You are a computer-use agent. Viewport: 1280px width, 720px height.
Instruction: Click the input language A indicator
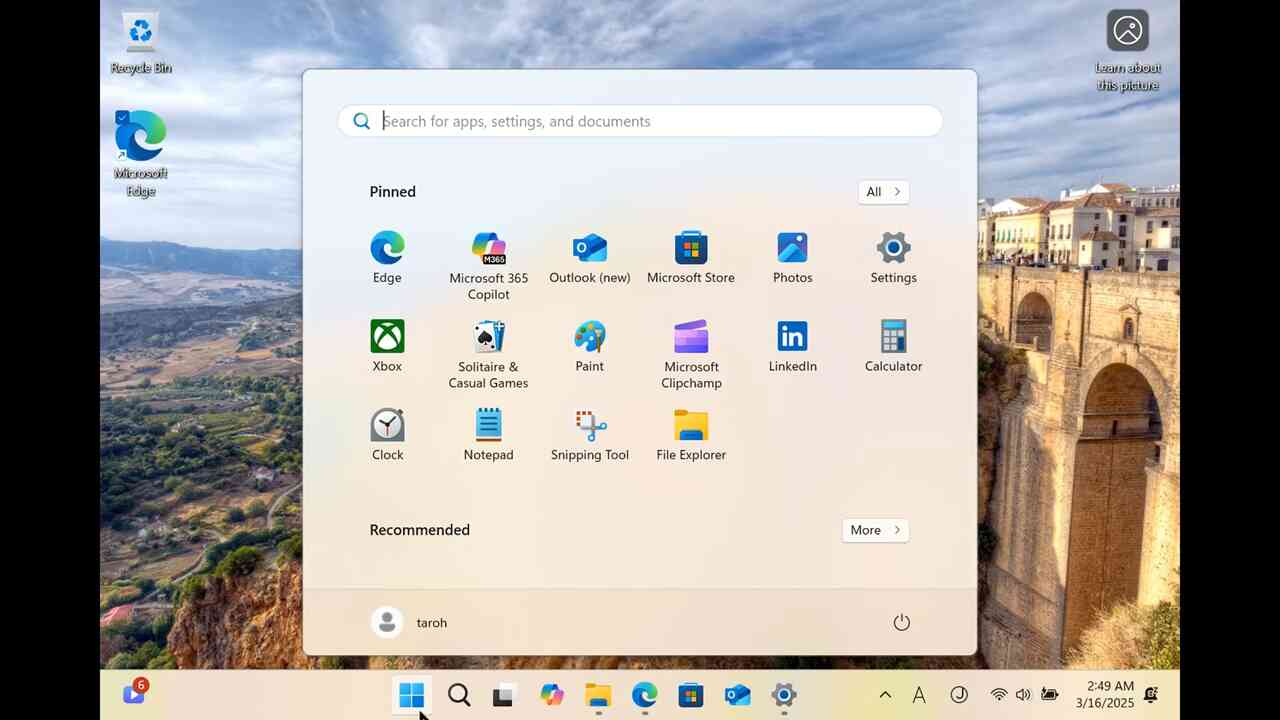(x=919, y=695)
